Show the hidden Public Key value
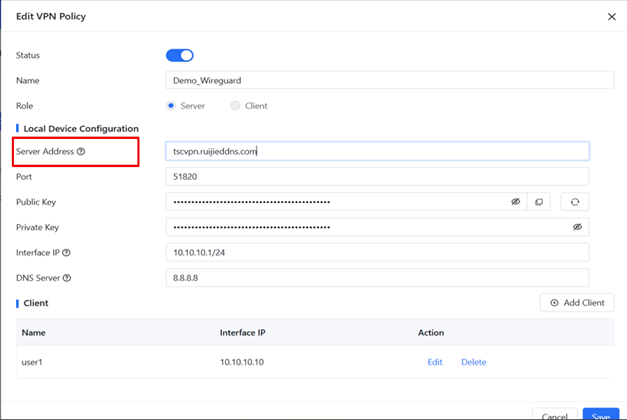This screenshot has width=627, height=420. (516, 202)
